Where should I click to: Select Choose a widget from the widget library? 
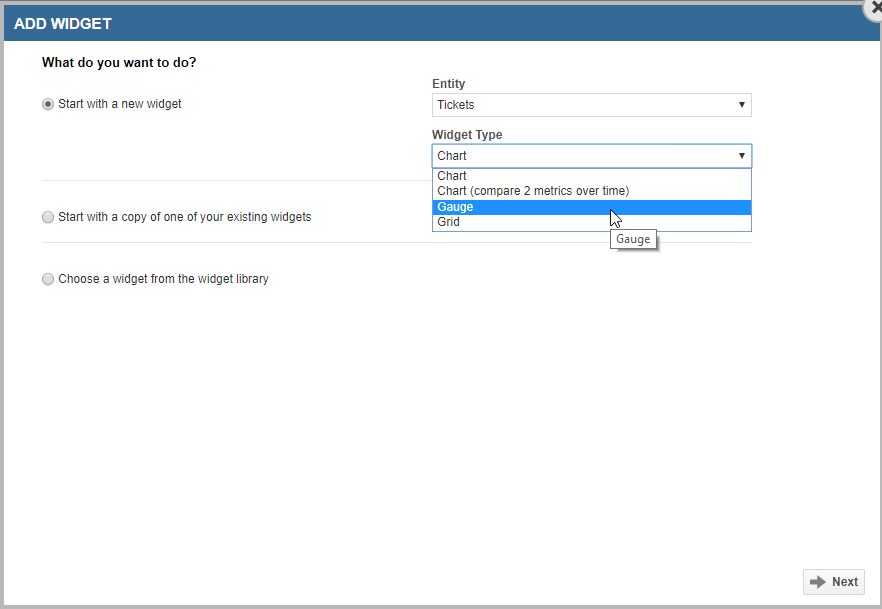tap(48, 279)
